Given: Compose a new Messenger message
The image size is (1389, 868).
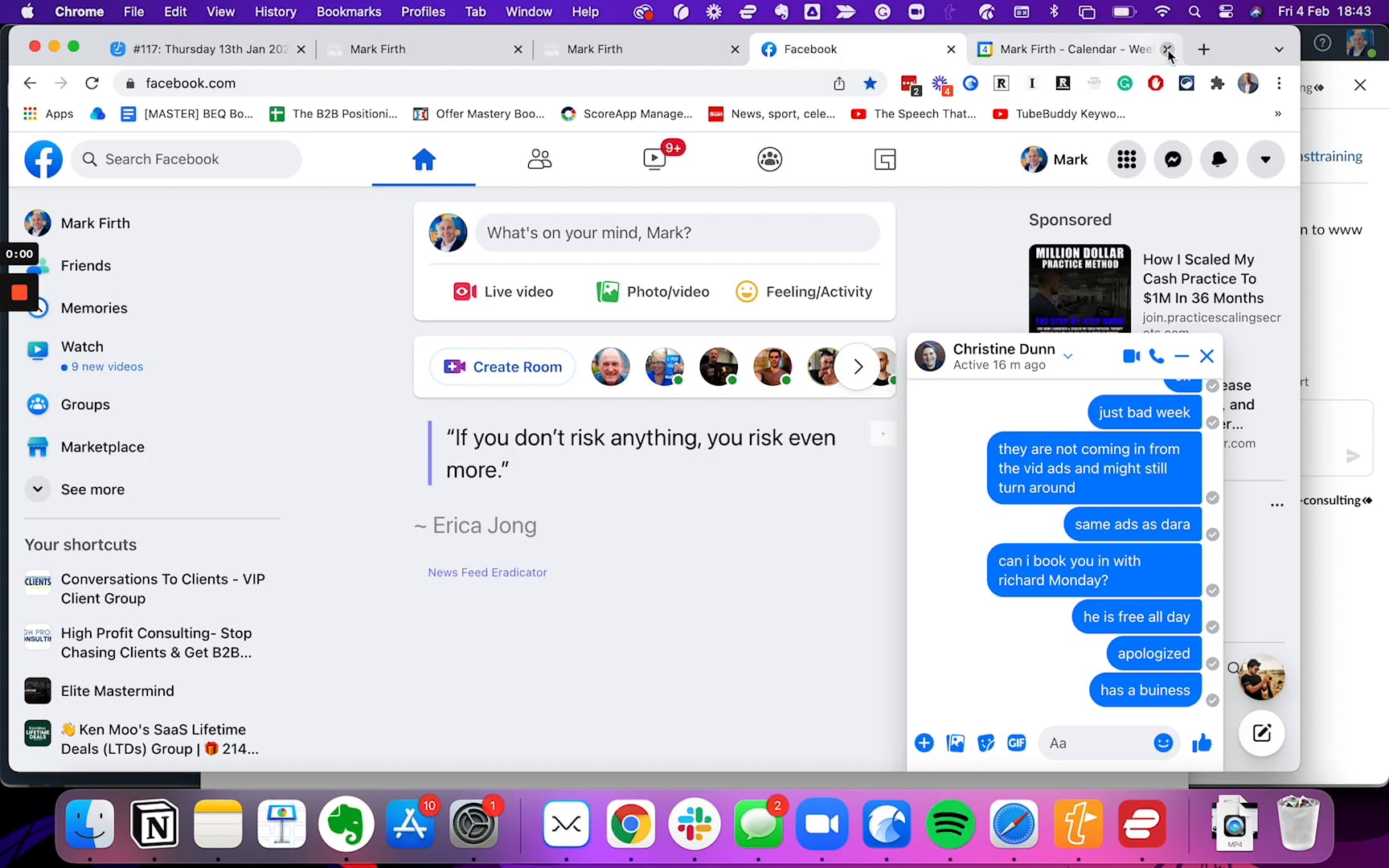Looking at the screenshot, I should (1261, 733).
